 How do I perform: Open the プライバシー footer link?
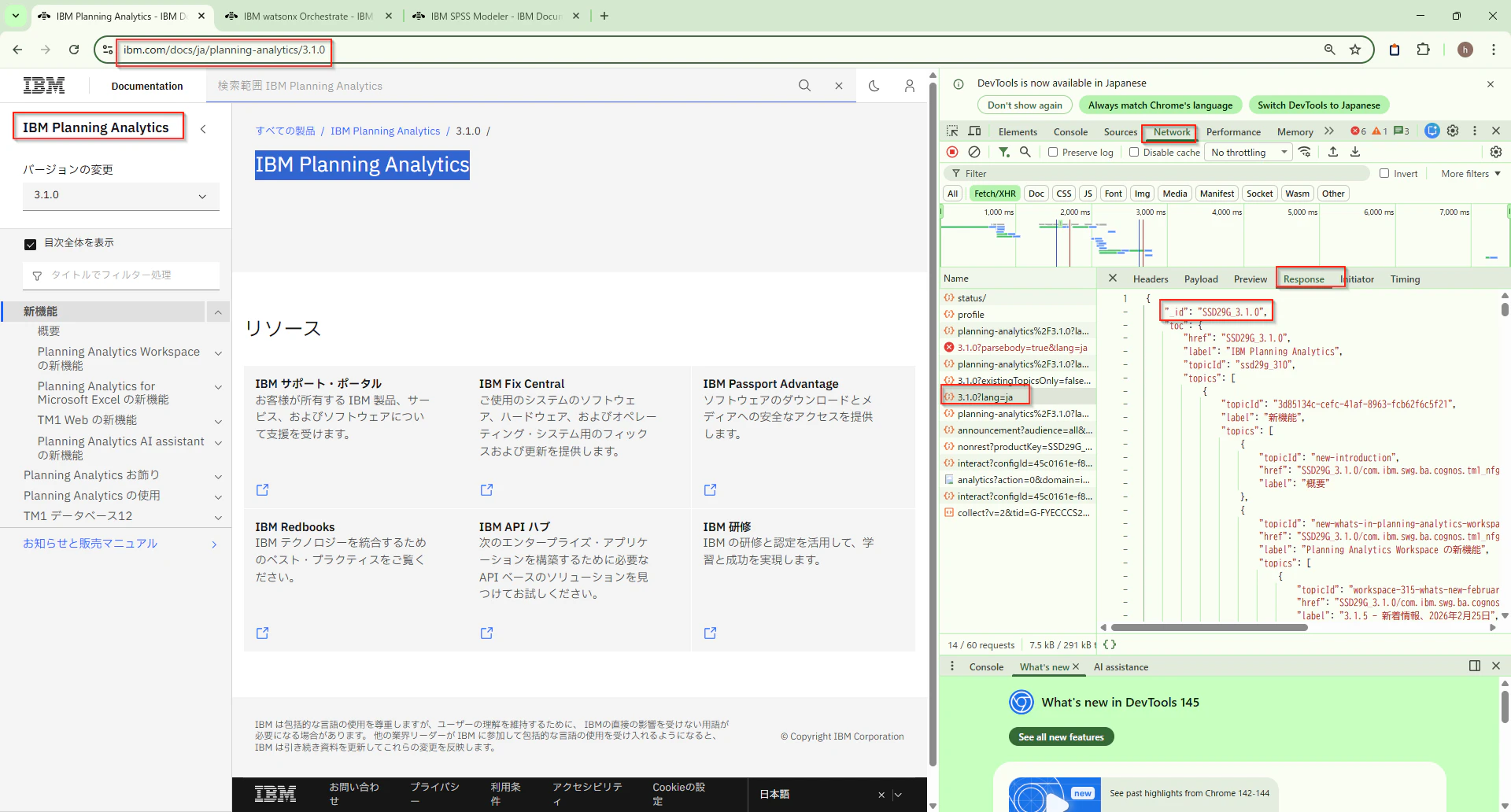(x=434, y=794)
